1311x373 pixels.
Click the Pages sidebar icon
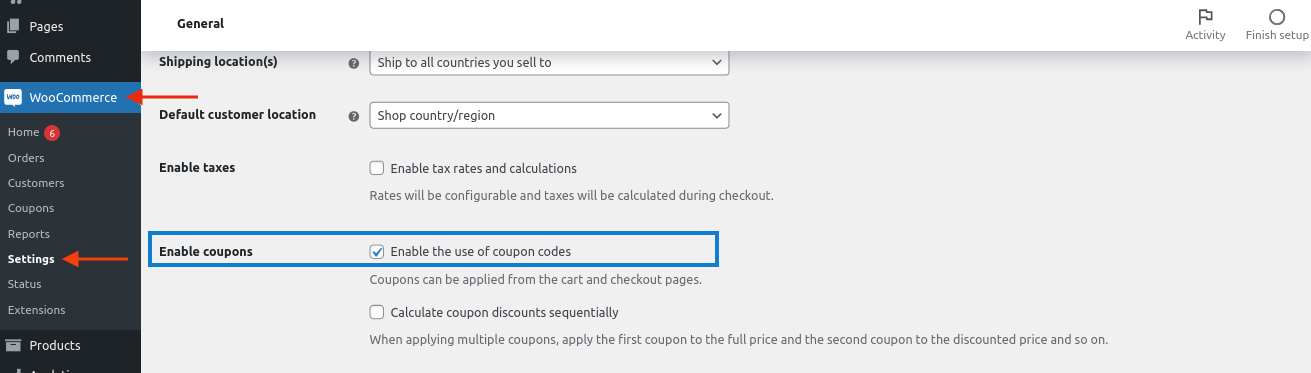(13, 26)
